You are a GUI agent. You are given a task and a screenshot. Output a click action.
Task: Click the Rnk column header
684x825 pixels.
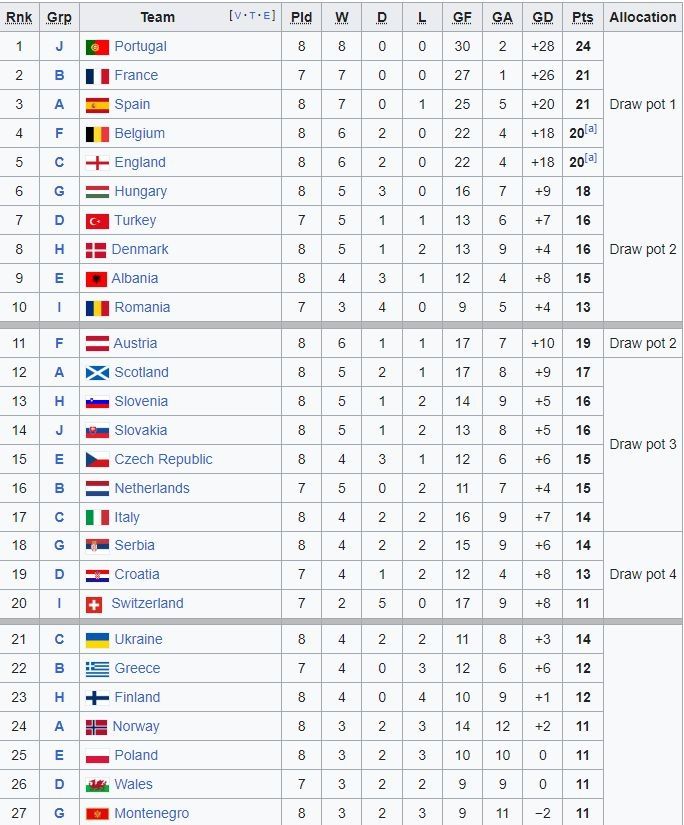coord(19,17)
